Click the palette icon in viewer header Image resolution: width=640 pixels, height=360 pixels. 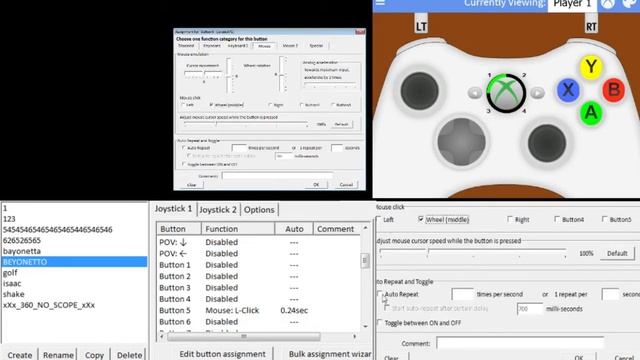[629, 4]
